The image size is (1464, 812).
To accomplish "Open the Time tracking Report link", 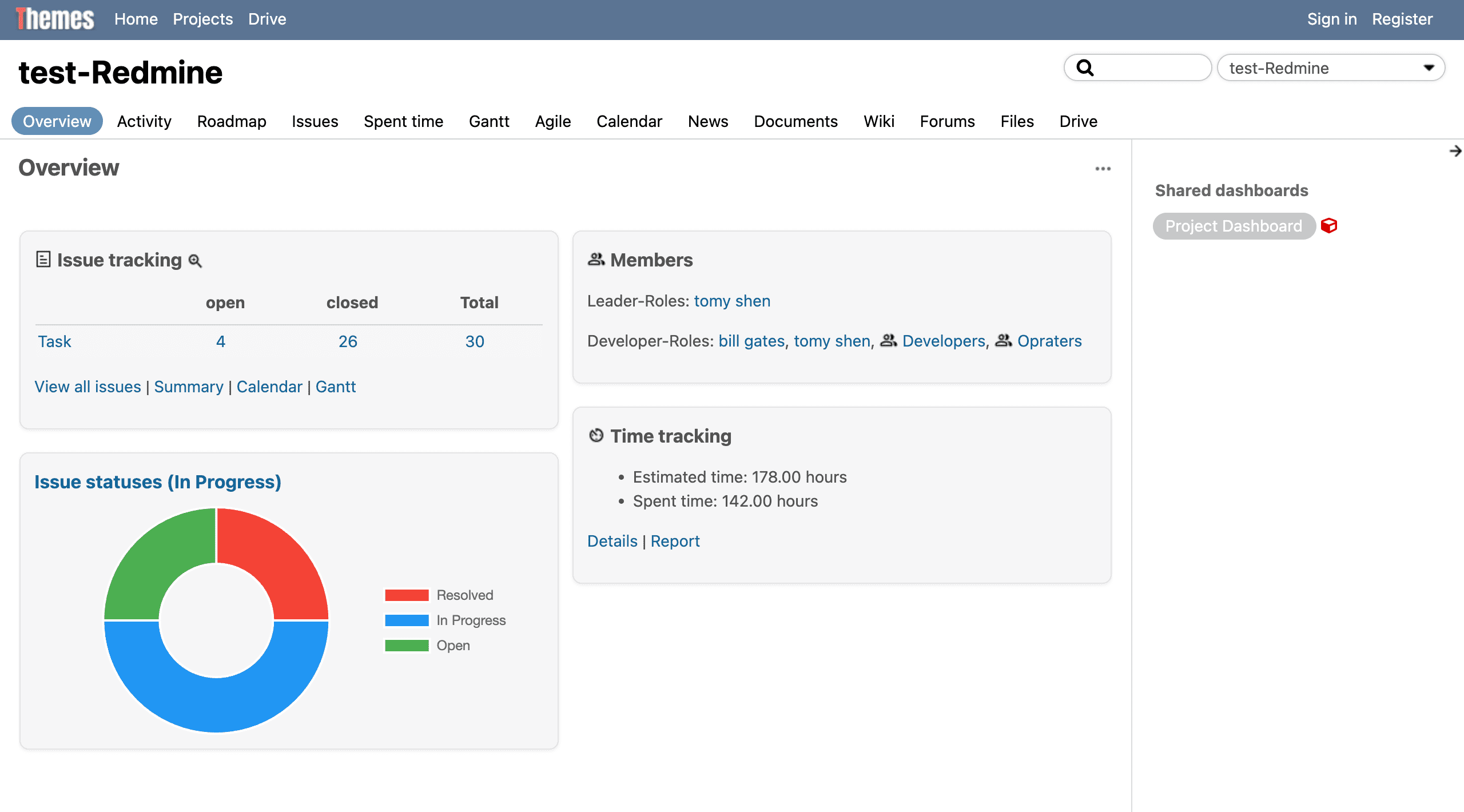I will pos(675,541).
